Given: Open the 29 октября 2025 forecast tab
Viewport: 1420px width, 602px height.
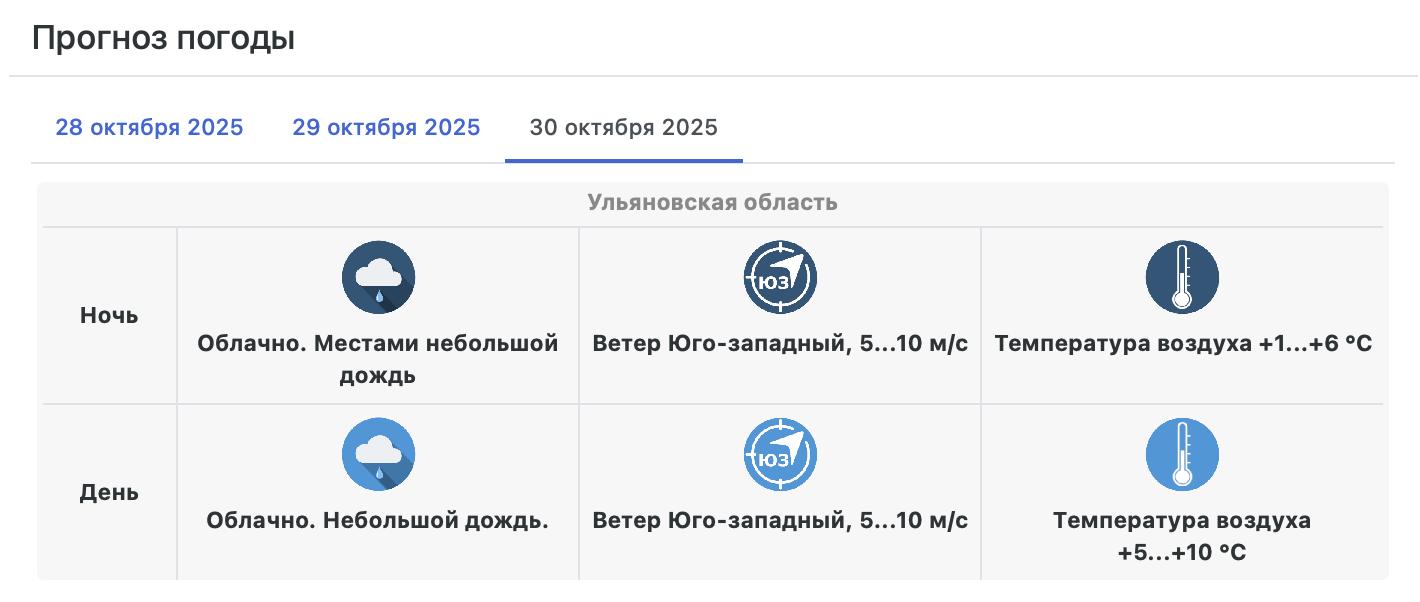Looking at the screenshot, I should (386, 128).
